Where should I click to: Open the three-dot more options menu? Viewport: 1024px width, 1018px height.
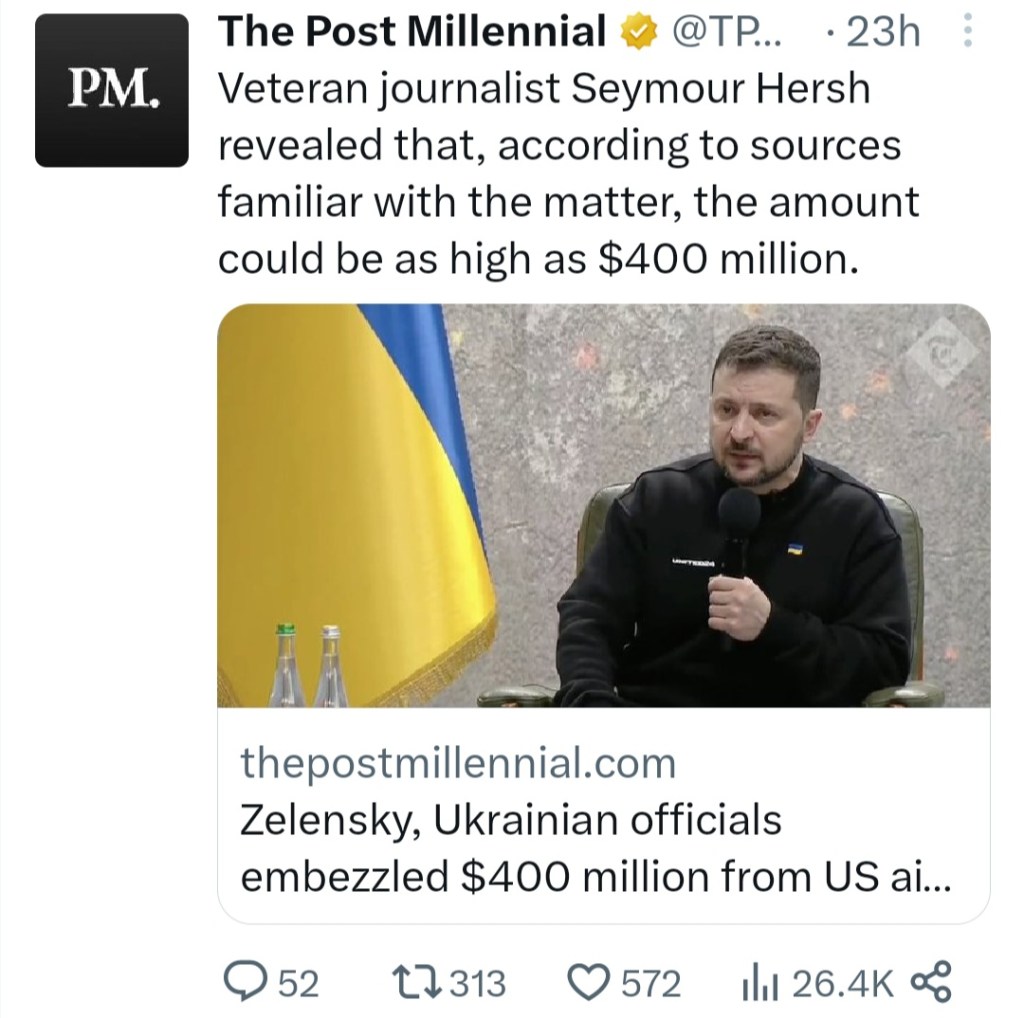tap(966, 34)
